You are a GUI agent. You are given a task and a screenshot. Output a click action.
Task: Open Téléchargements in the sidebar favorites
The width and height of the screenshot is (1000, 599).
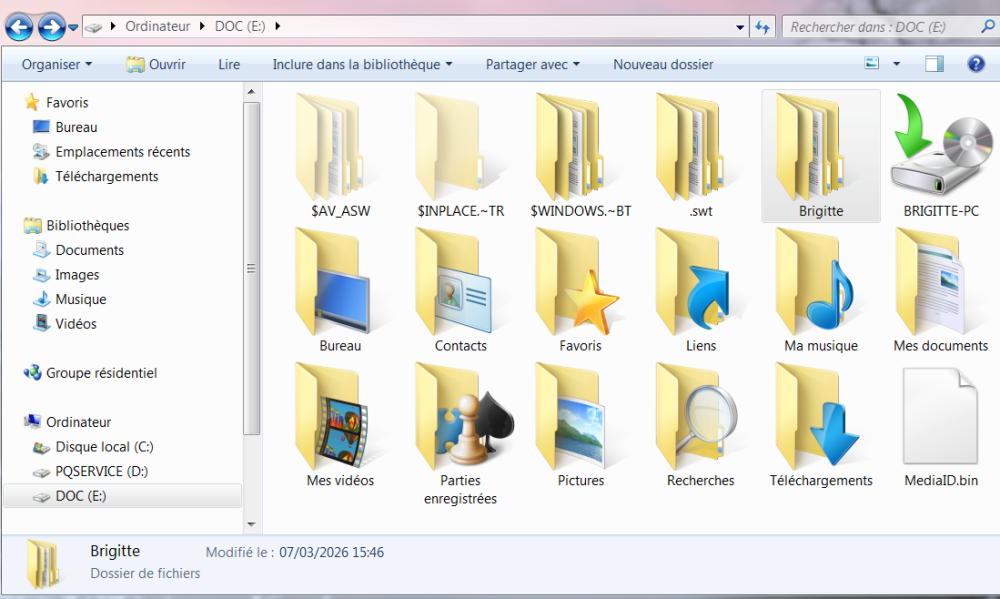click(x=107, y=176)
